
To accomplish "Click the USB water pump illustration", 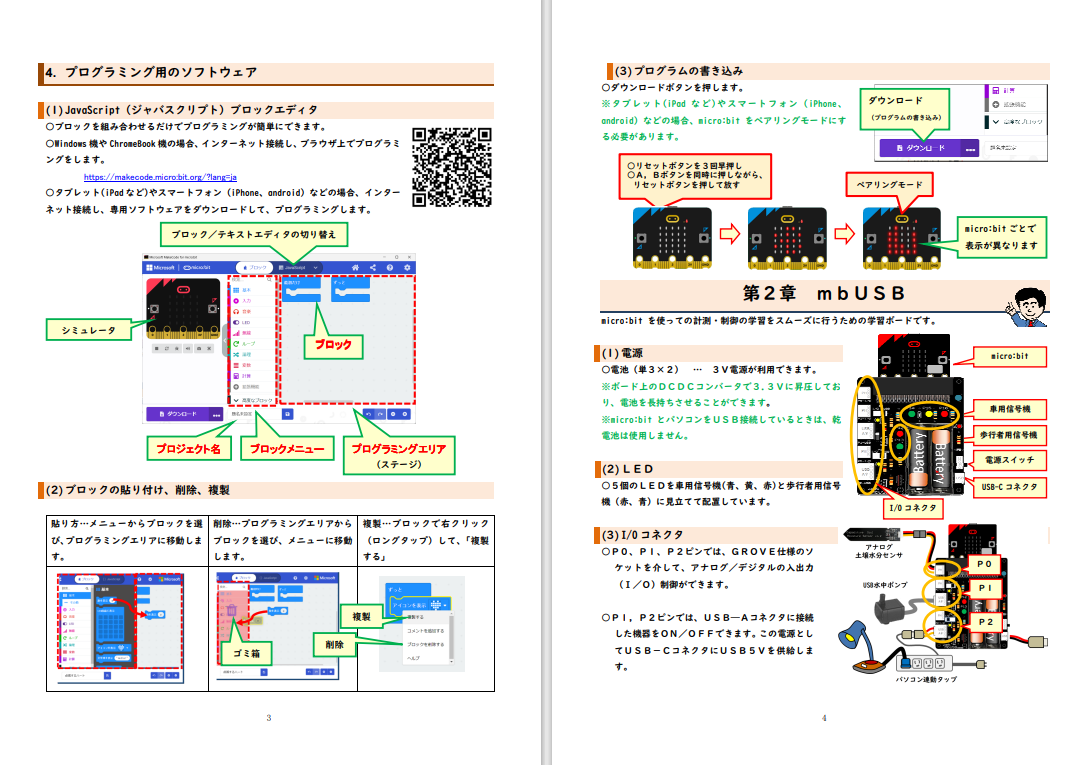I will point(889,609).
